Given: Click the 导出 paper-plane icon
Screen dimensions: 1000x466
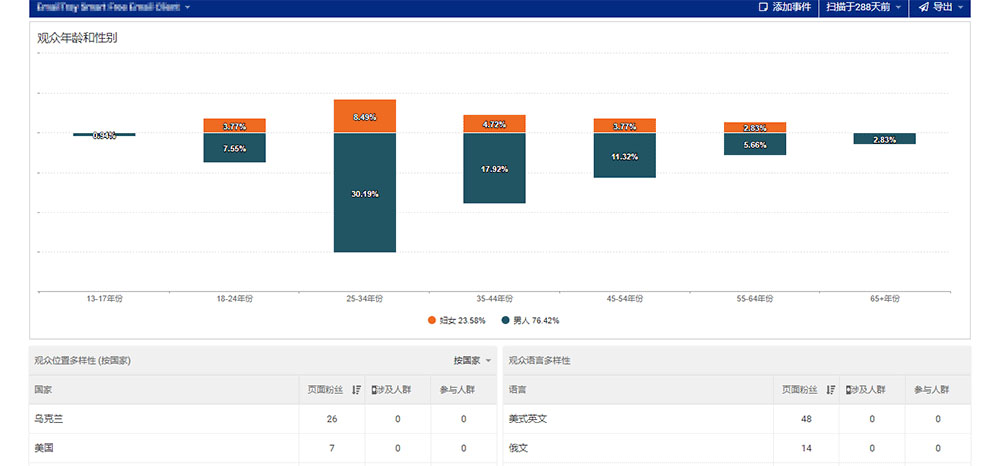Looking at the screenshot, I should tap(923, 7).
